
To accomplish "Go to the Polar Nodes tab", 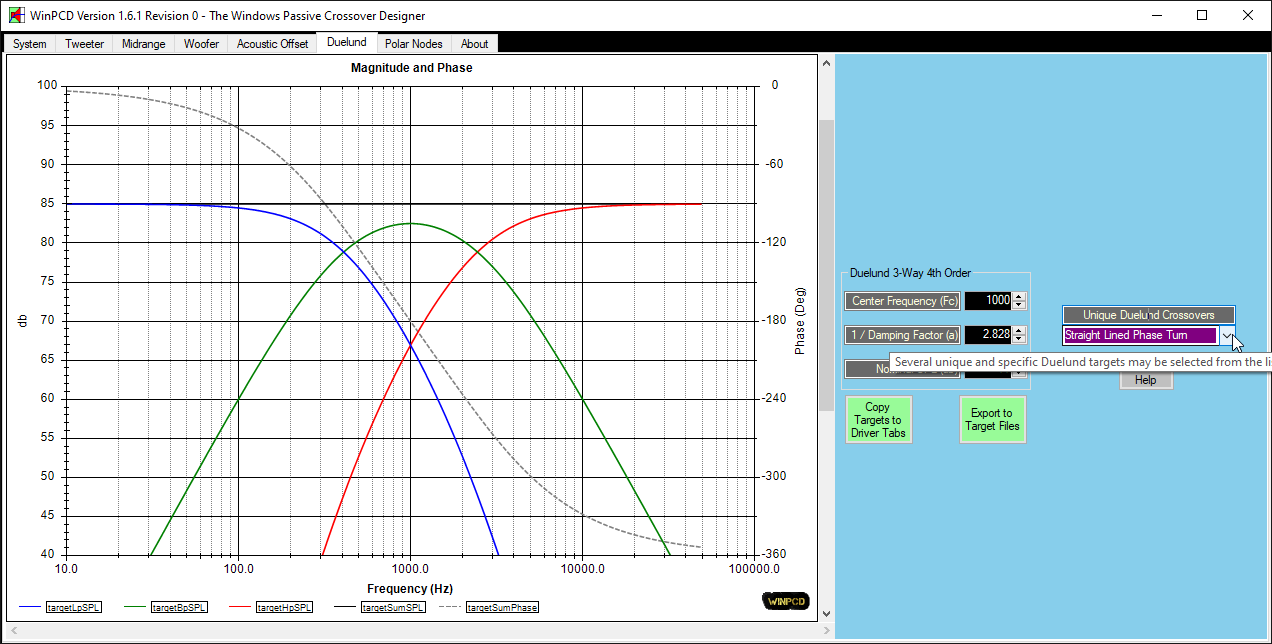I will (413, 44).
